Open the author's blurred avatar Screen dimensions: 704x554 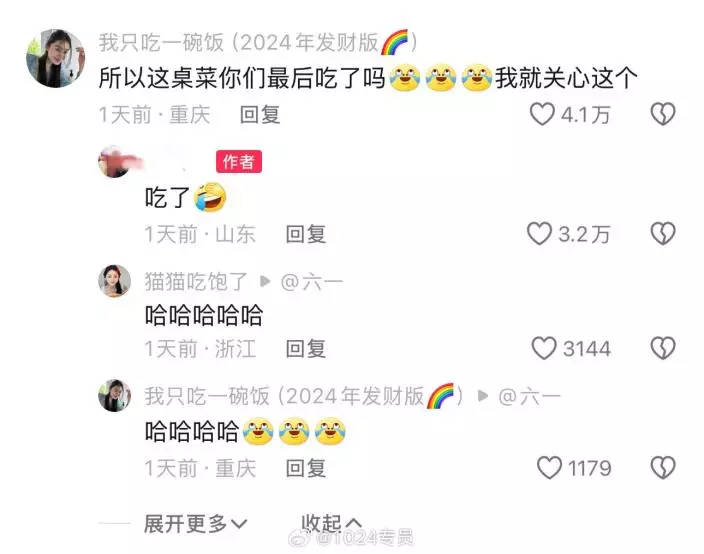[x=114, y=162]
